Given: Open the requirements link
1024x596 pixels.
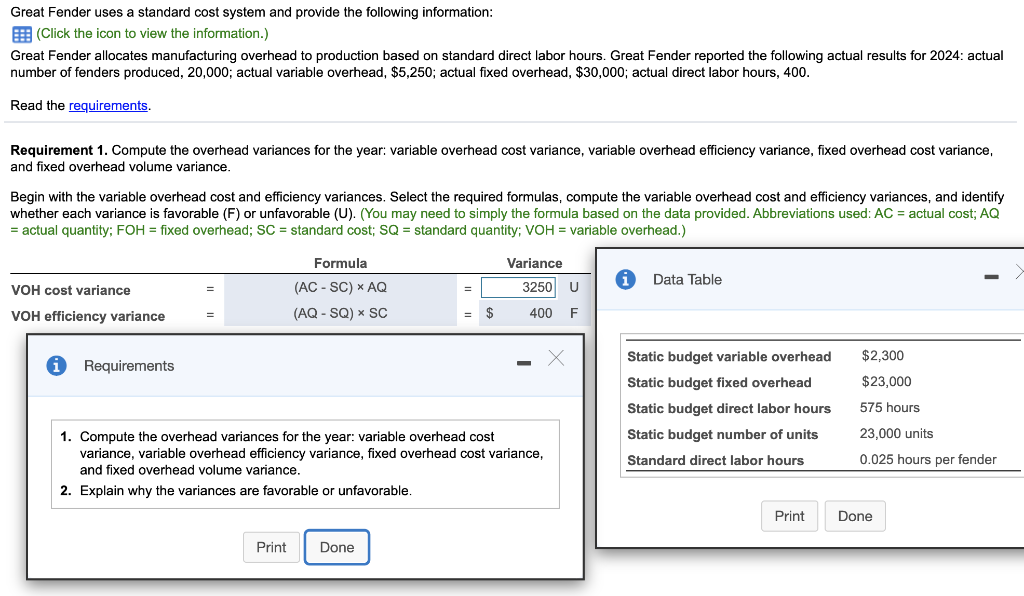Looking at the screenshot, I should pyautogui.click(x=108, y=106).
